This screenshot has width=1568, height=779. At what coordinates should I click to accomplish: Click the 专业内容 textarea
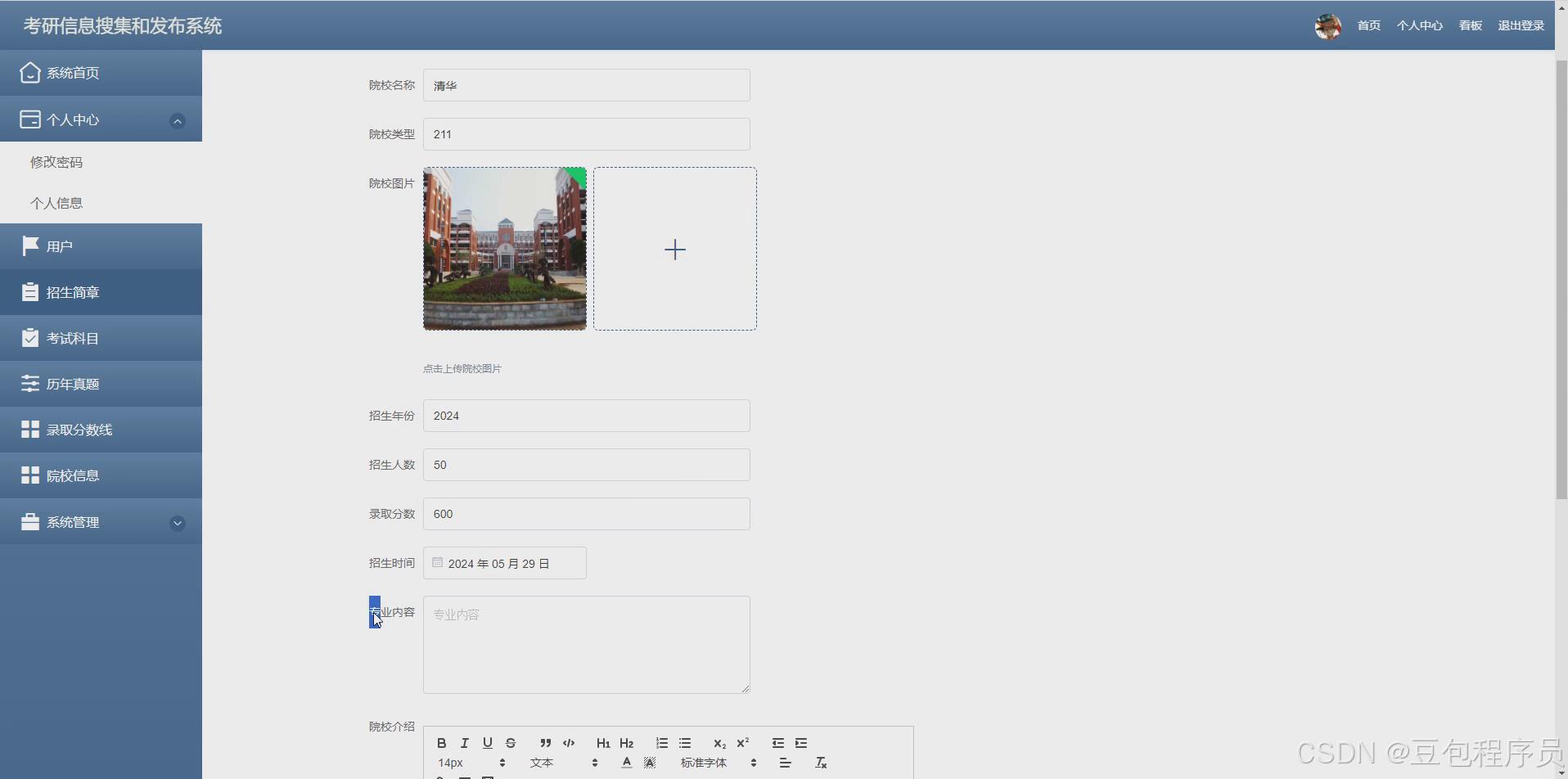tap(586, 645)
